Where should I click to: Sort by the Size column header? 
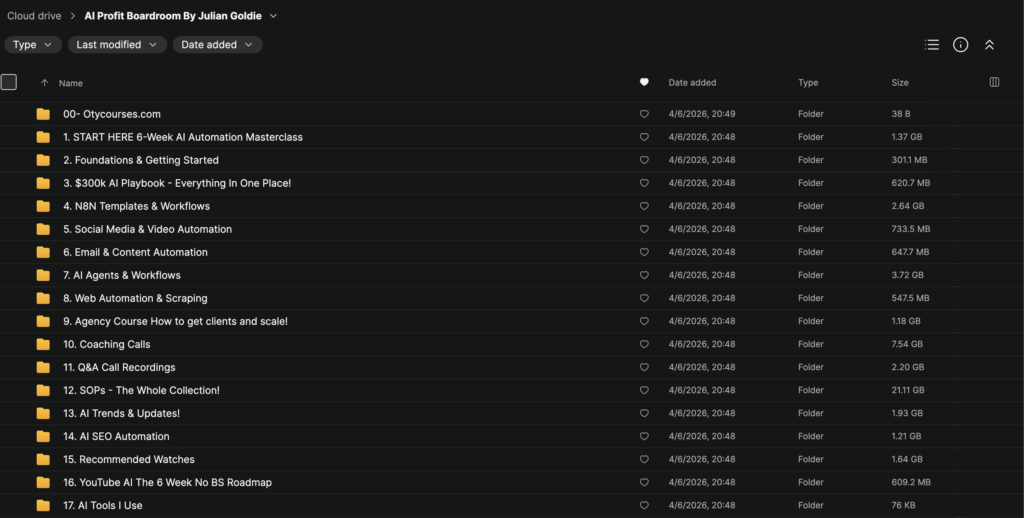[x=901, y=83]
